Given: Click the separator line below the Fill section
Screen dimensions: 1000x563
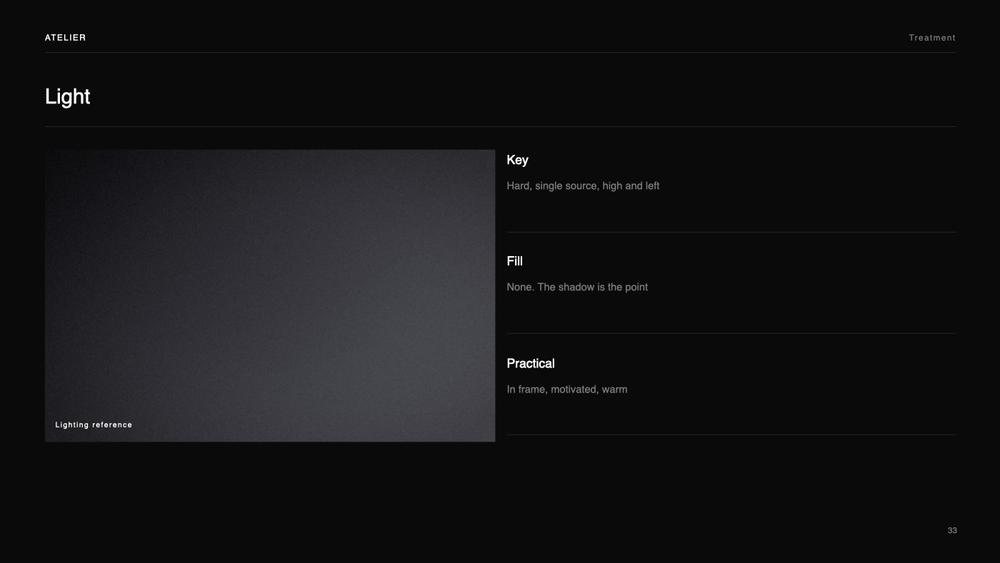Looking at the screenshot, I should click(731, 333).
